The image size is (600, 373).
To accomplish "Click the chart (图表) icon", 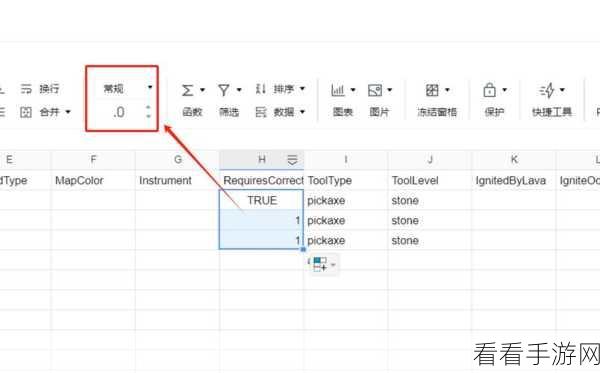I will pyautogui.click(x=338, y=90).
